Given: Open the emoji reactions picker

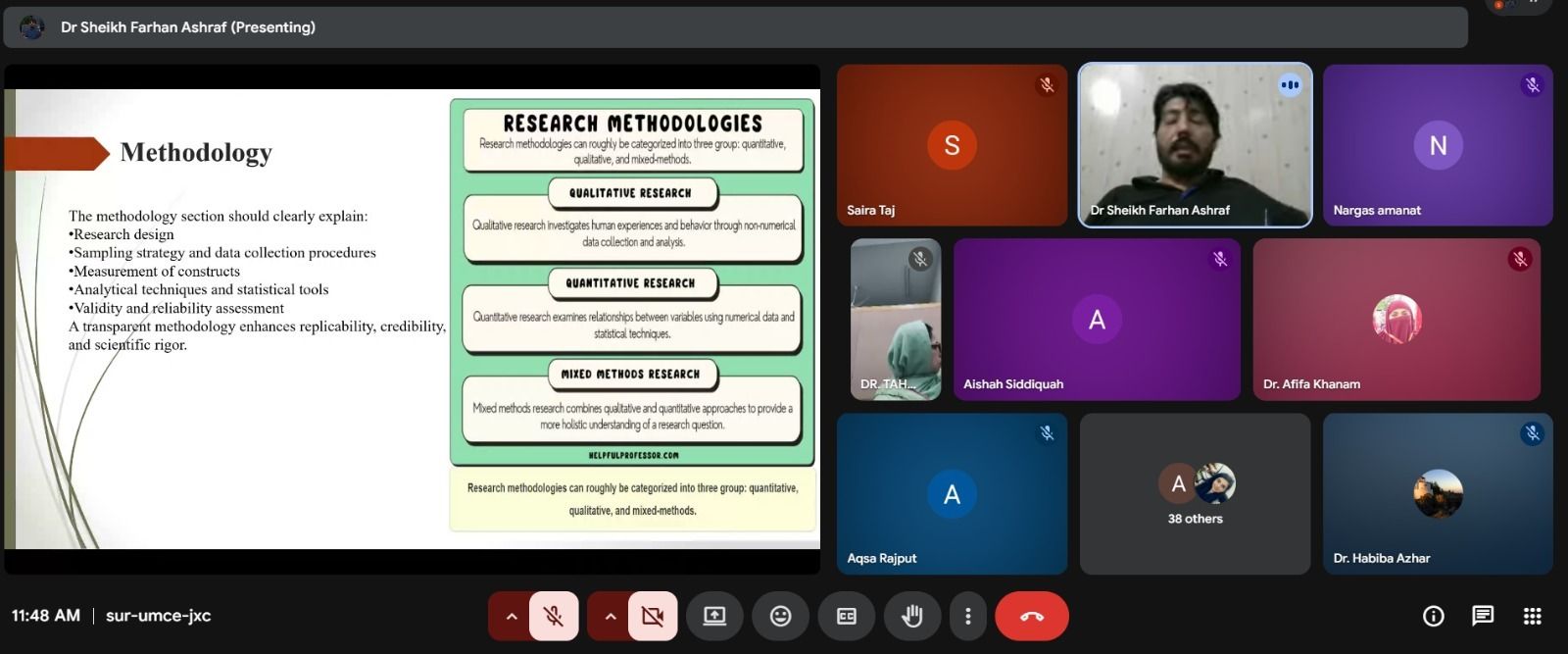Looking at the screenshot, I should (x=780, y=616).
